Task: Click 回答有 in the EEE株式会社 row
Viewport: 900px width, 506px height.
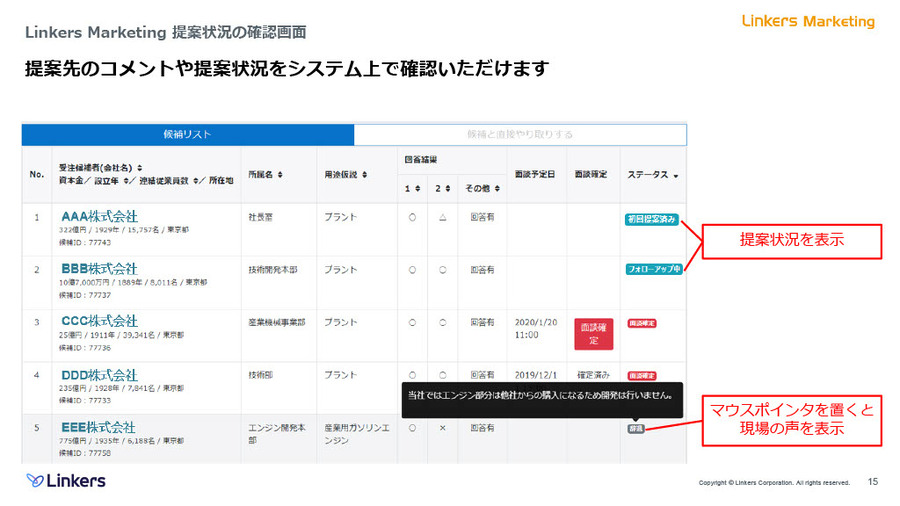Action: click(x=482, y=428)
